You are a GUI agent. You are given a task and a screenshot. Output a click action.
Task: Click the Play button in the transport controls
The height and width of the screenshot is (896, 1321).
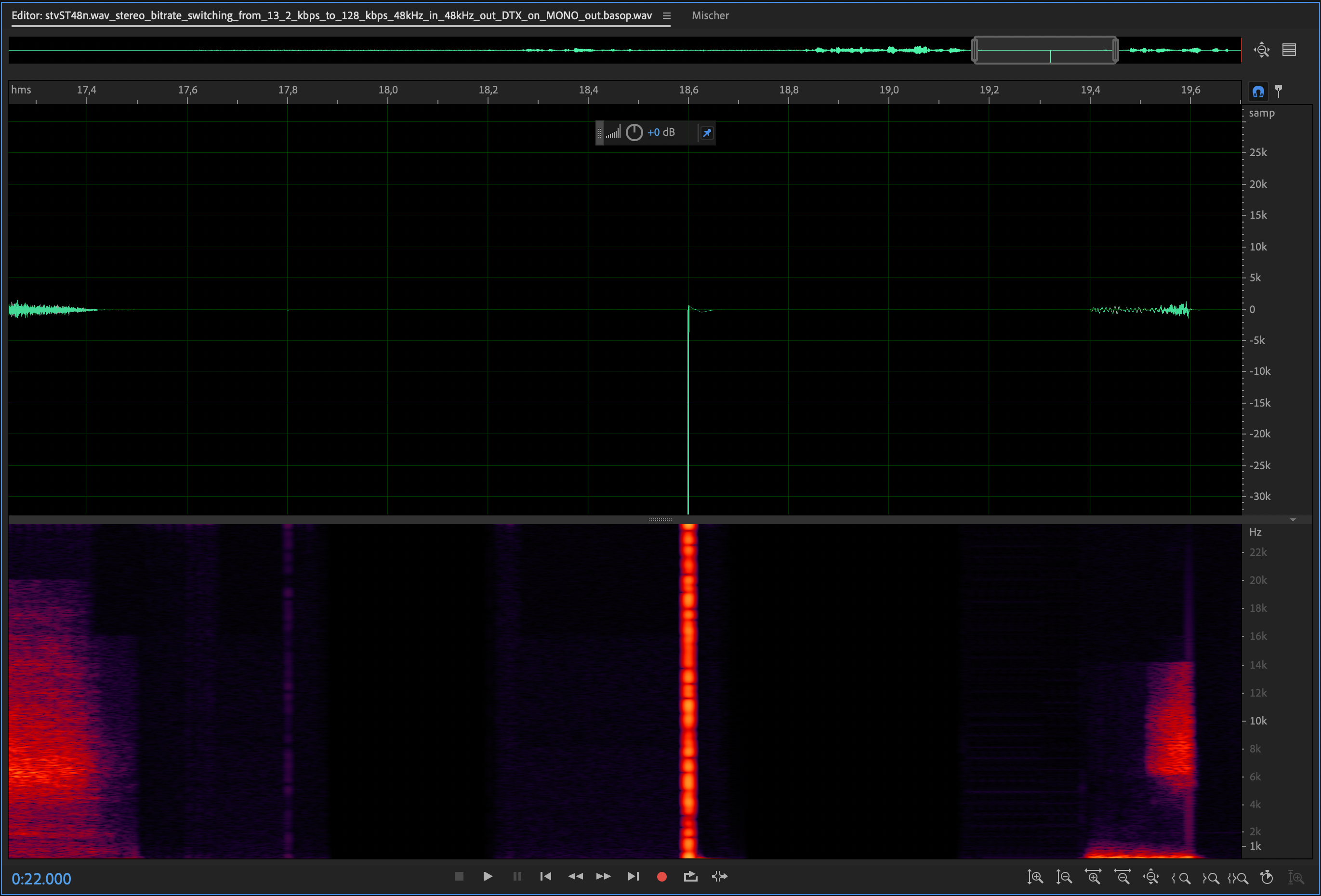(487, 876)
